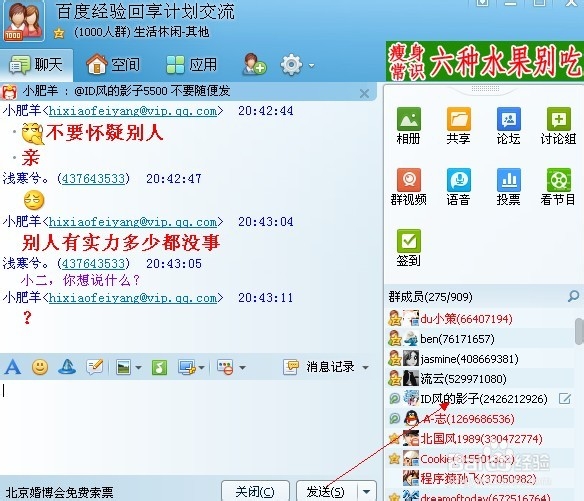Click the group title 百度经验回享计划交流
The height and width of the screenshot is (501, 584).
[x=146, y=12]
